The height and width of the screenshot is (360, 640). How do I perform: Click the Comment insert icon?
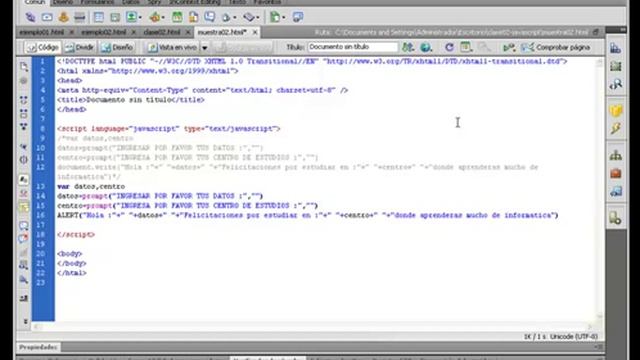pos(210,17)
